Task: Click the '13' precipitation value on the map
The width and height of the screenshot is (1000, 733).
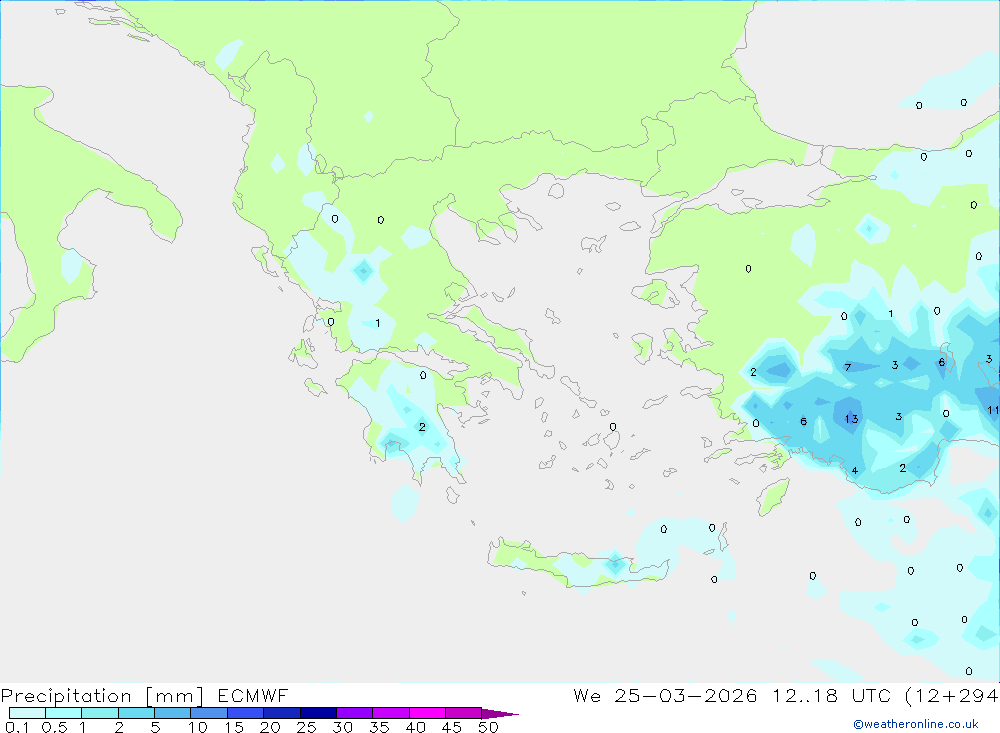Action: (x=851, y=419)
